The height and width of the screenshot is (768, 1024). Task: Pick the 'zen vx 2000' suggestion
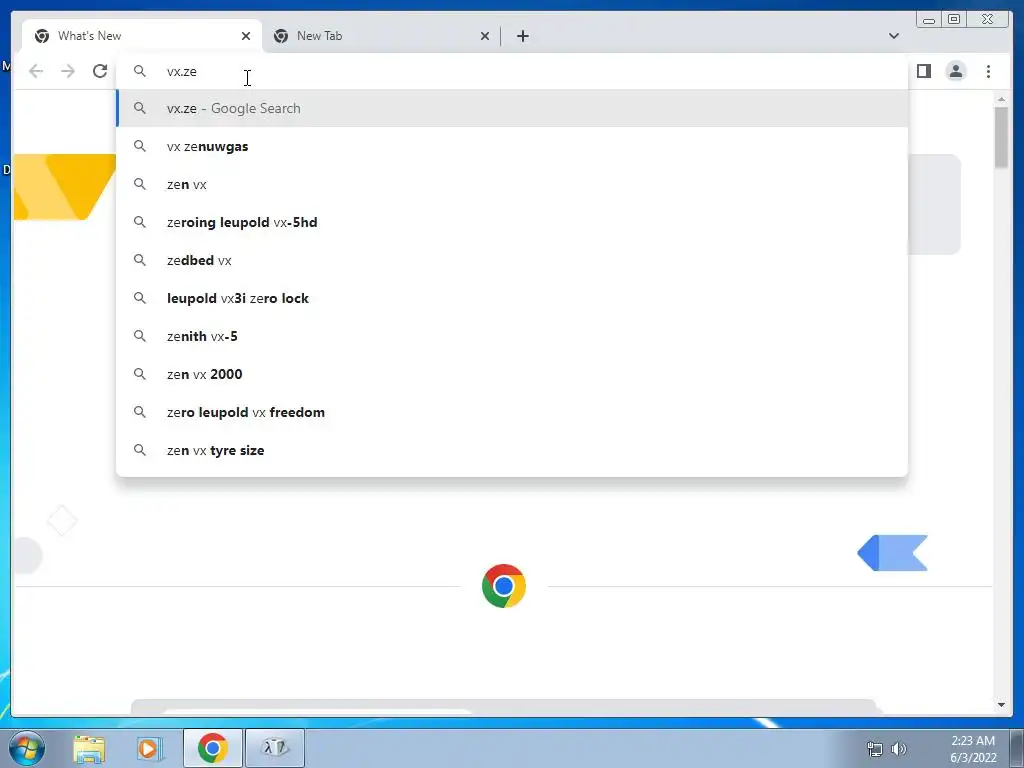512,374
